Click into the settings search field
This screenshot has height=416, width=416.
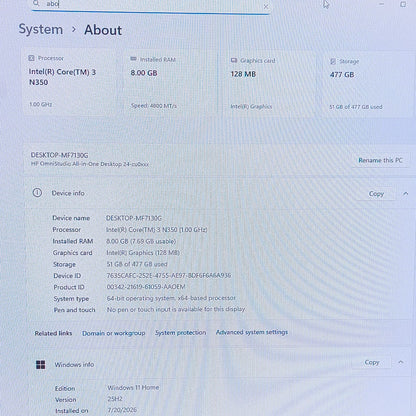pos(151,5)
